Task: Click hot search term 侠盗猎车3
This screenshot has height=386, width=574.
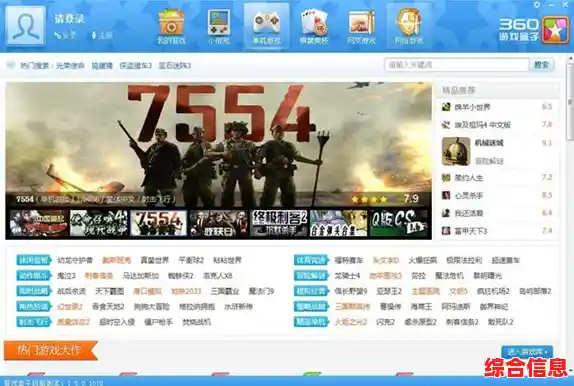Action: click(135, 66)
